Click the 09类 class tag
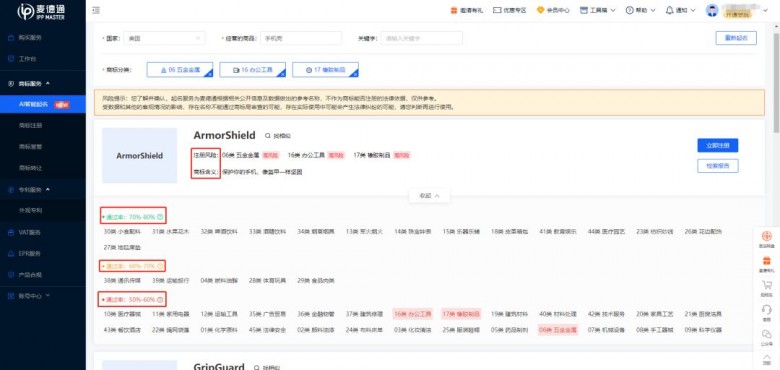 [x=703, y=330]
